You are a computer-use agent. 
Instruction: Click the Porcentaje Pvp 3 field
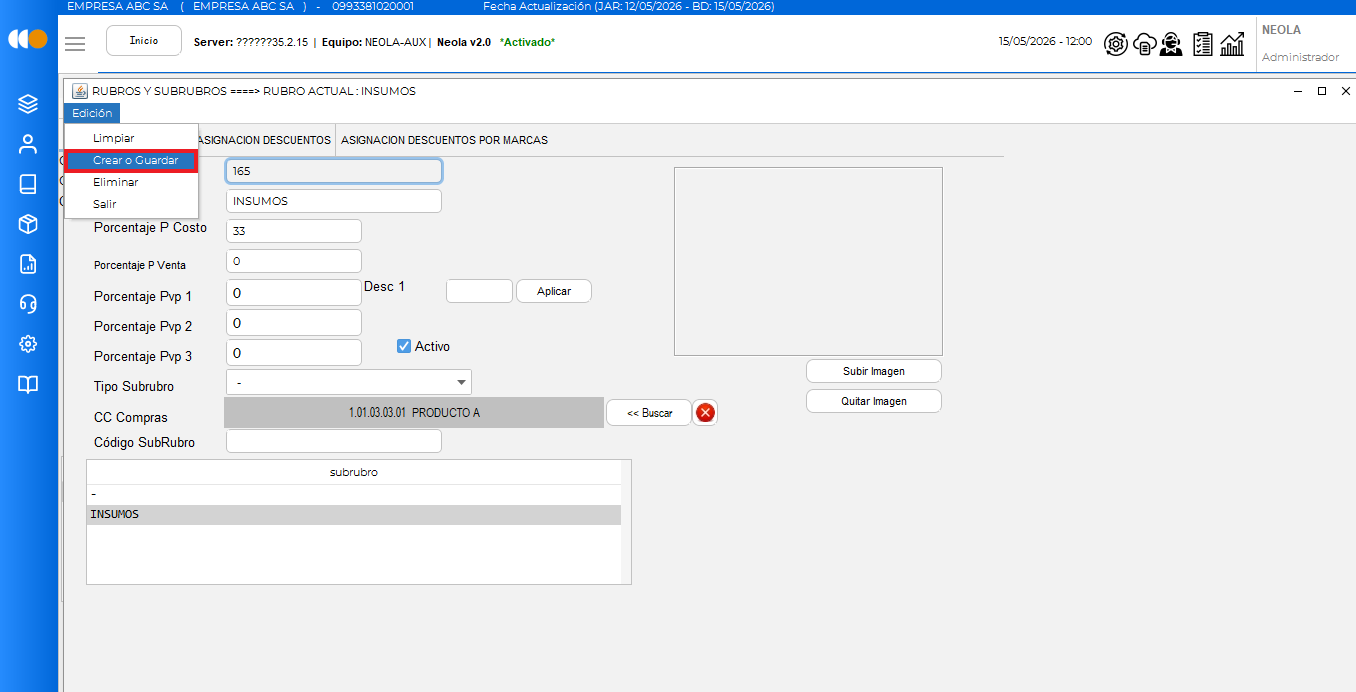click(294, 353)
